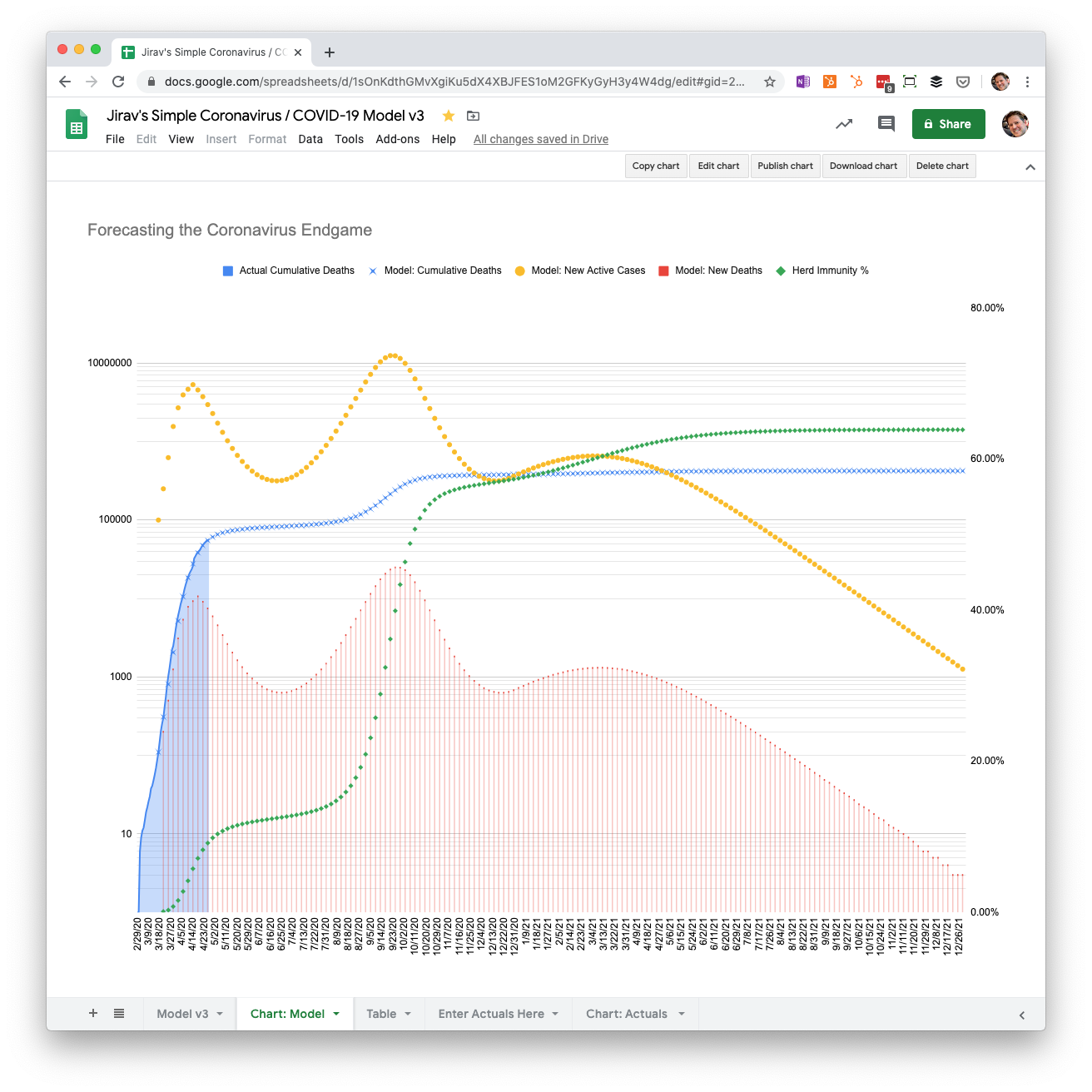Open the comments history icon

(886, 124)
